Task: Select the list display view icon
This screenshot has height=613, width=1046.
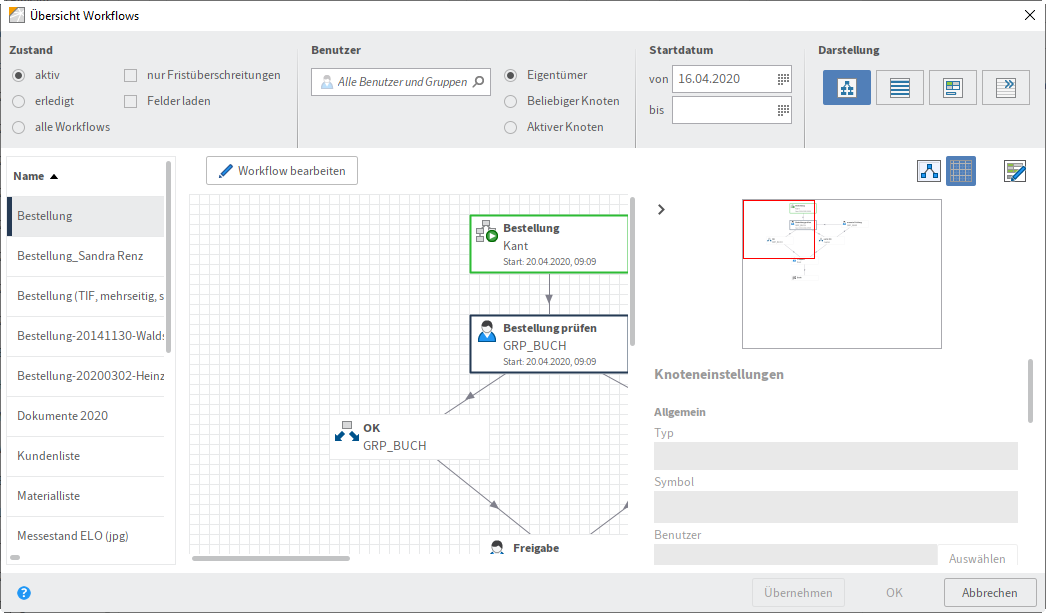Action: click(899, 88)
